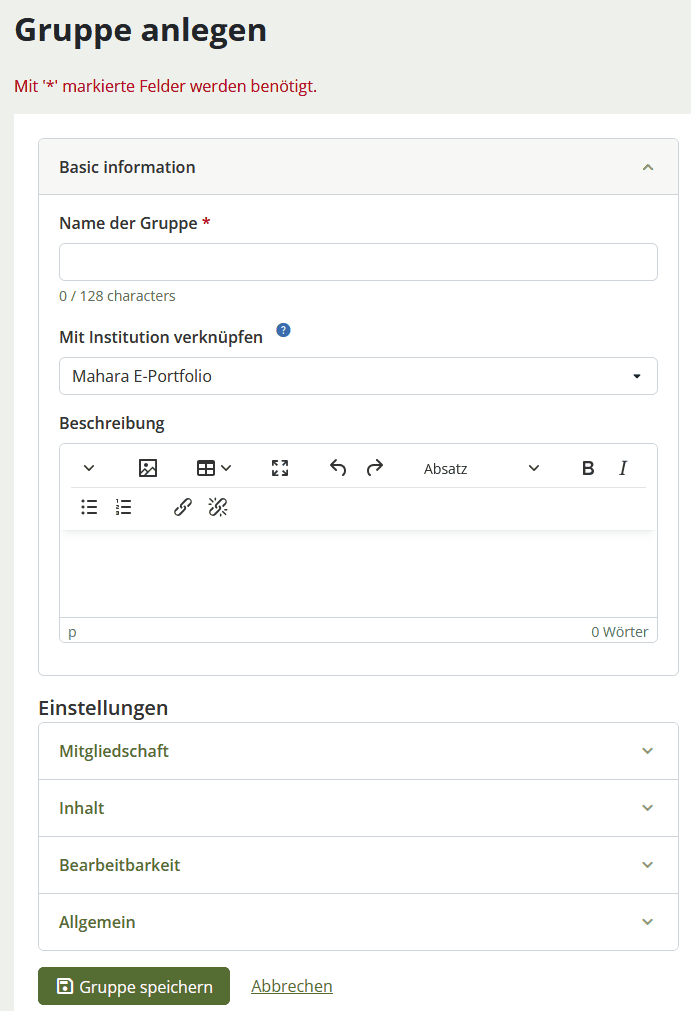
Task: Click the 0 Wörter word count
Action: point(619,632)
